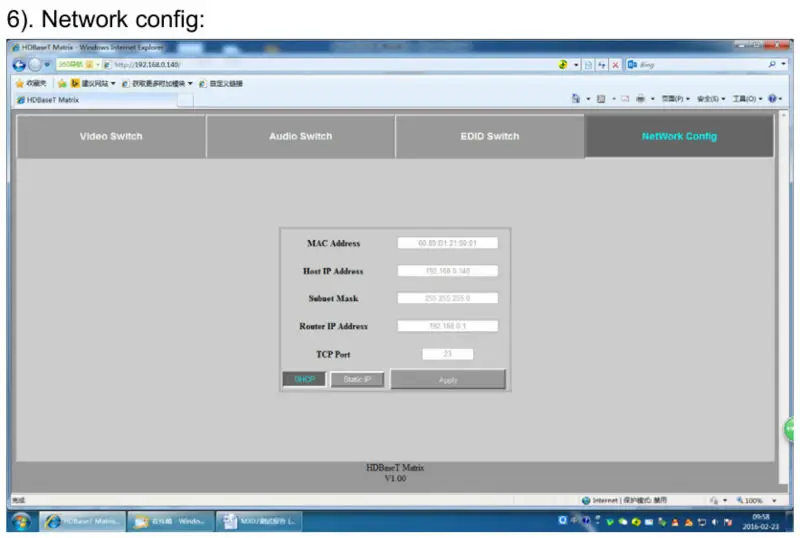The image size is (800, 538).
Task: Click the Host IP Address field
Action: pos(447,271)
